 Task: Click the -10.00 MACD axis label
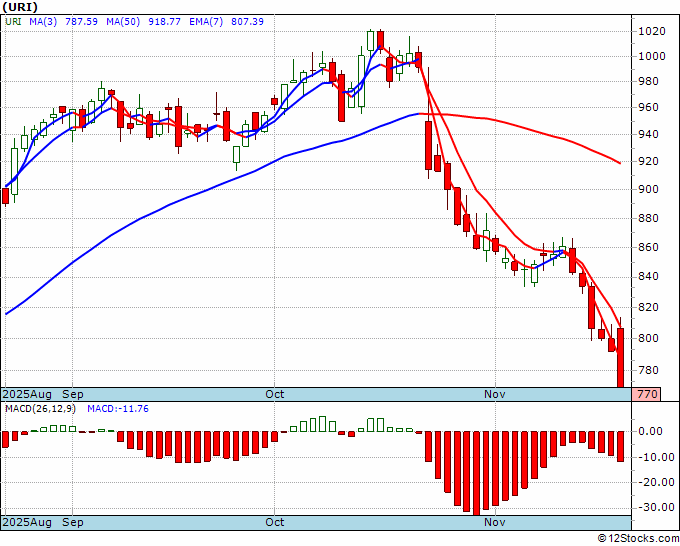656,457
